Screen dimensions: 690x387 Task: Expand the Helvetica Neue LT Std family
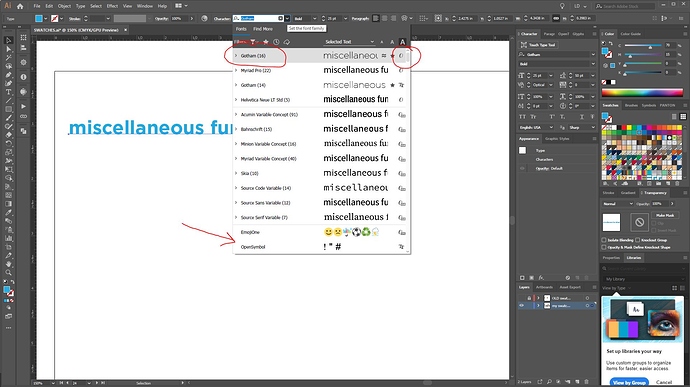pyautogui.click(x=236, y=100)
